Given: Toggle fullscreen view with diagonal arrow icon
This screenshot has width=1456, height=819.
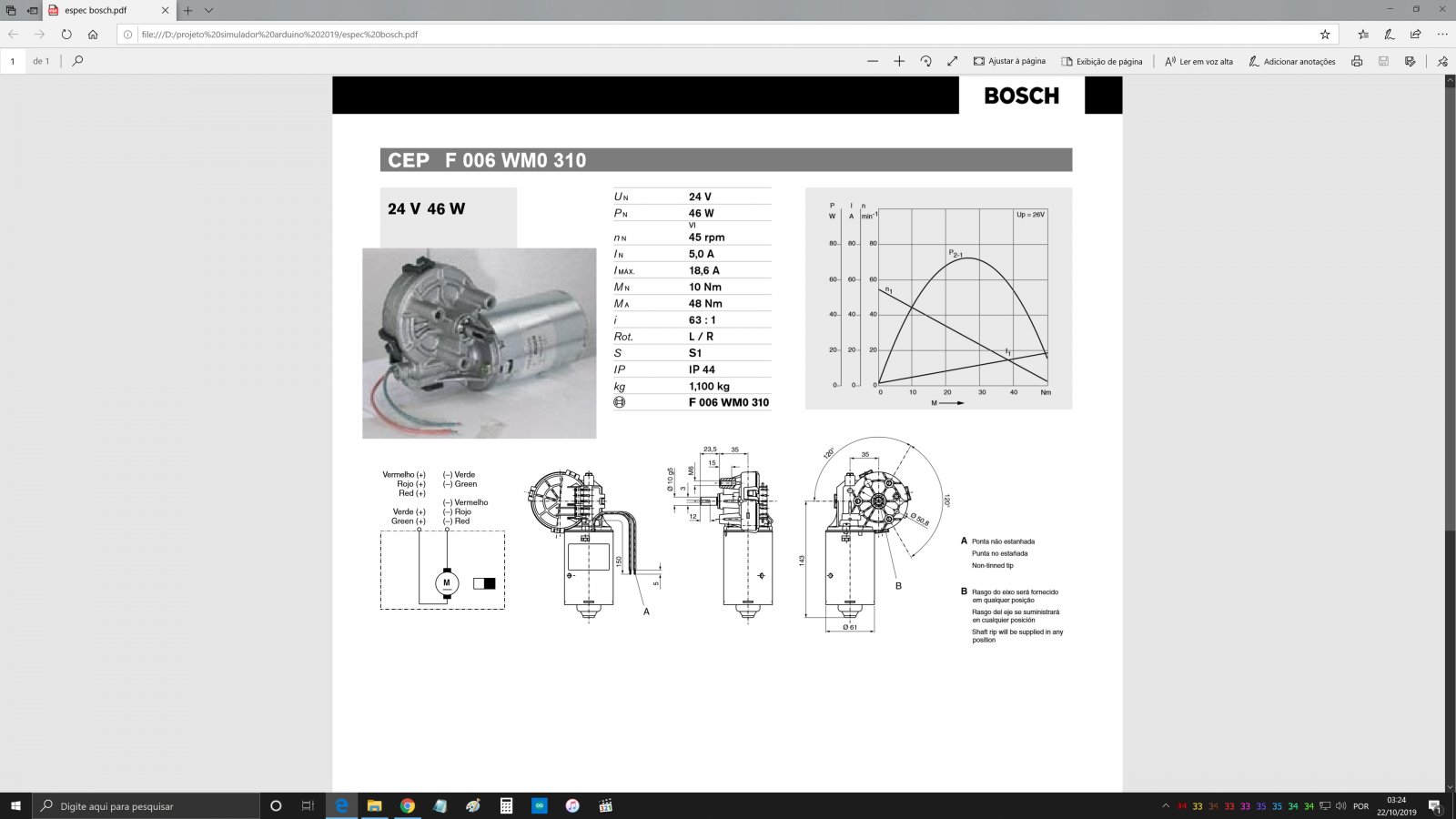Looking at the screenshot, I should [x=952, y=61].
